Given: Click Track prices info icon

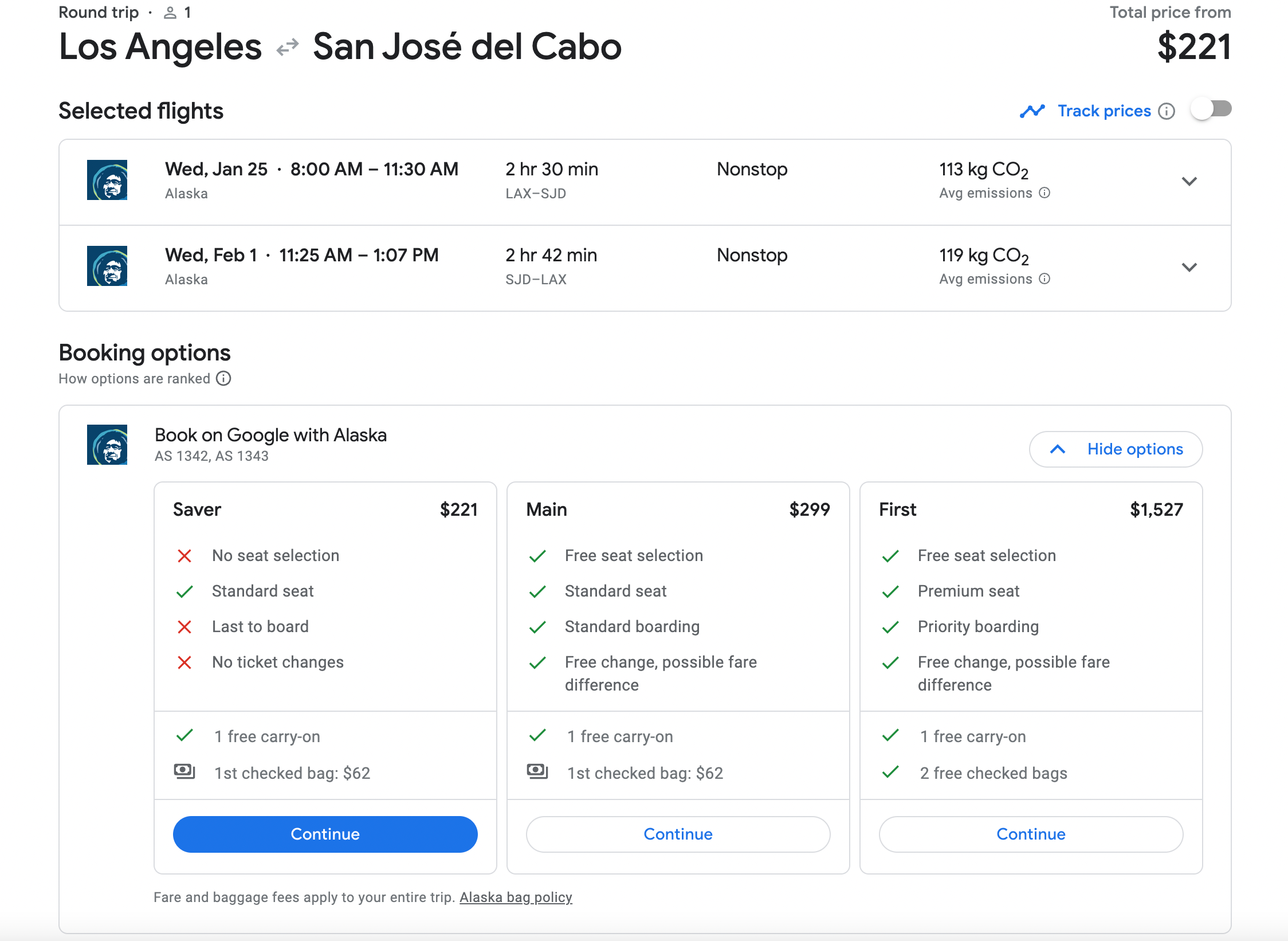Looking at the screenshot, I should (1166, 111).
